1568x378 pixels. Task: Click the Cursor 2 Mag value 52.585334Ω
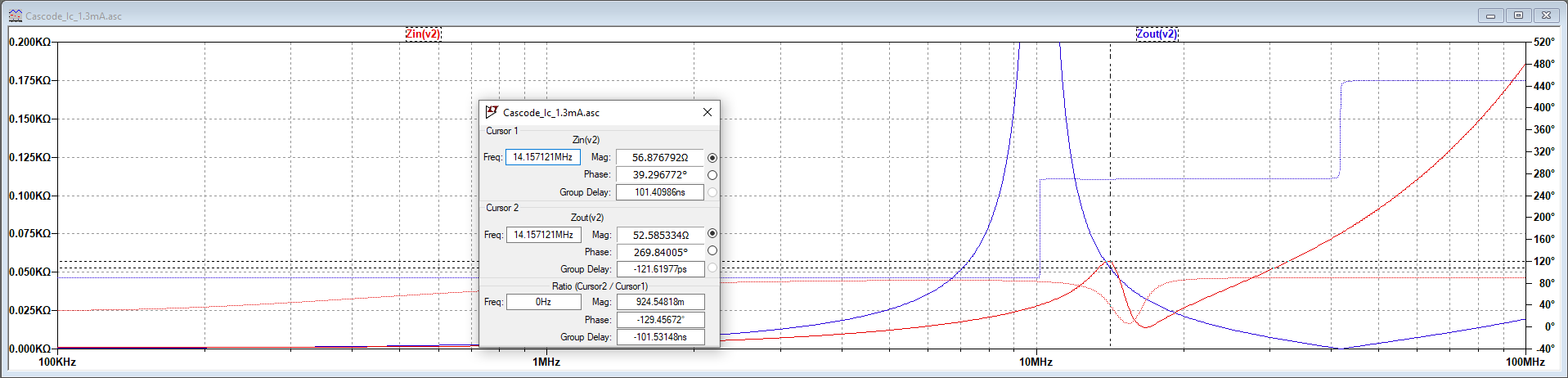click(660, 235)
